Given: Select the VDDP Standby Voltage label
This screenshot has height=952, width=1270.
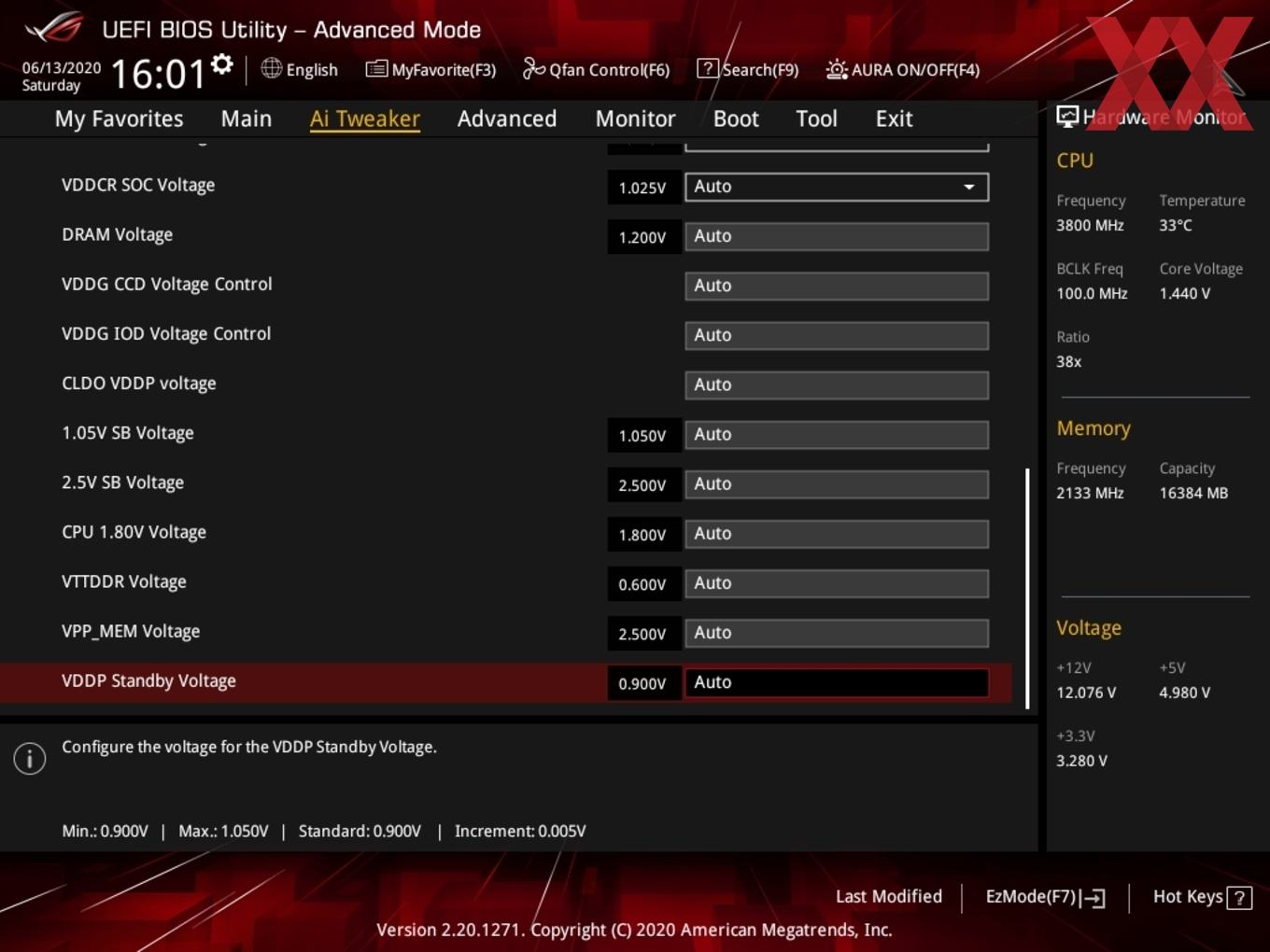Looking at the screenshot, I should tap(148, 681).
